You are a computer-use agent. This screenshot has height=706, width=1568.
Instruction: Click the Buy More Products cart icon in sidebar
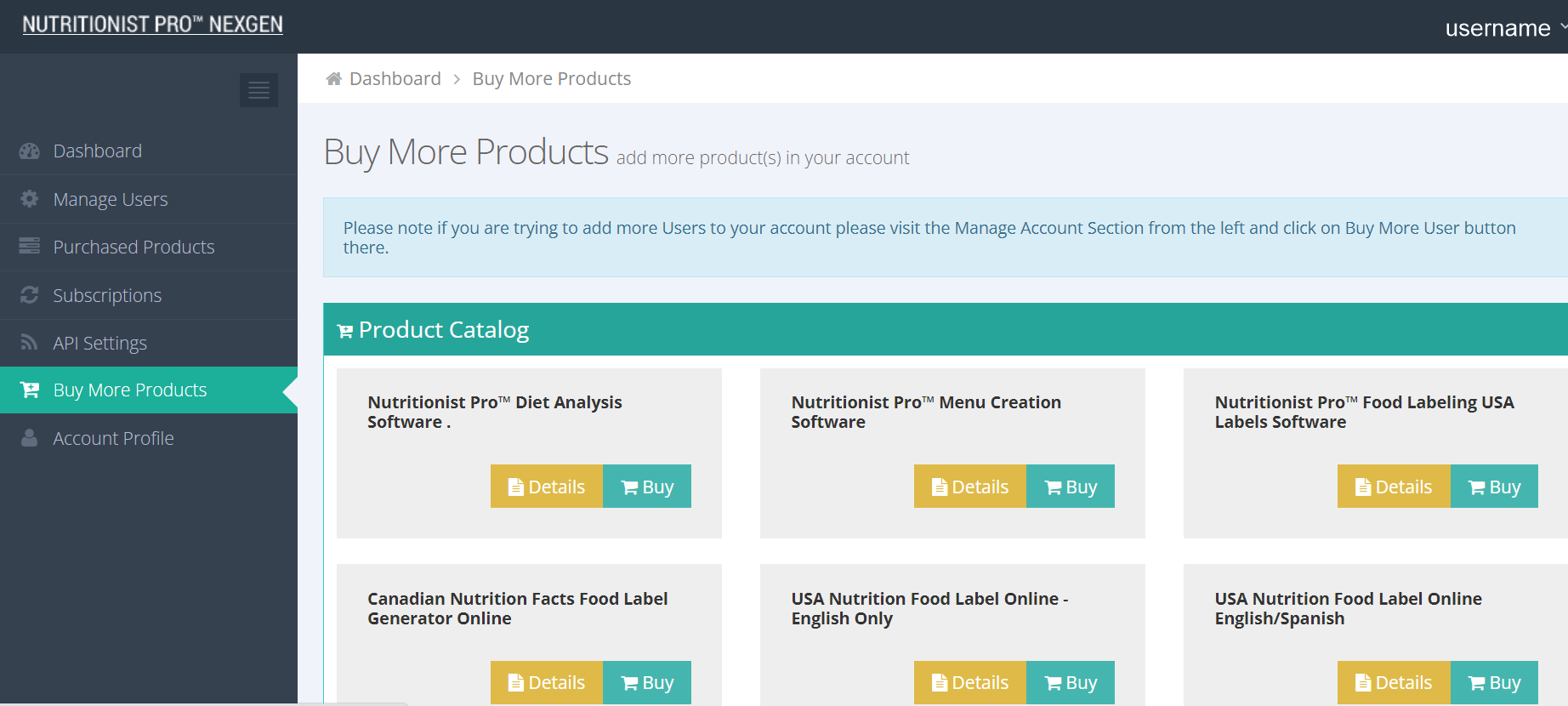[30, 390]
